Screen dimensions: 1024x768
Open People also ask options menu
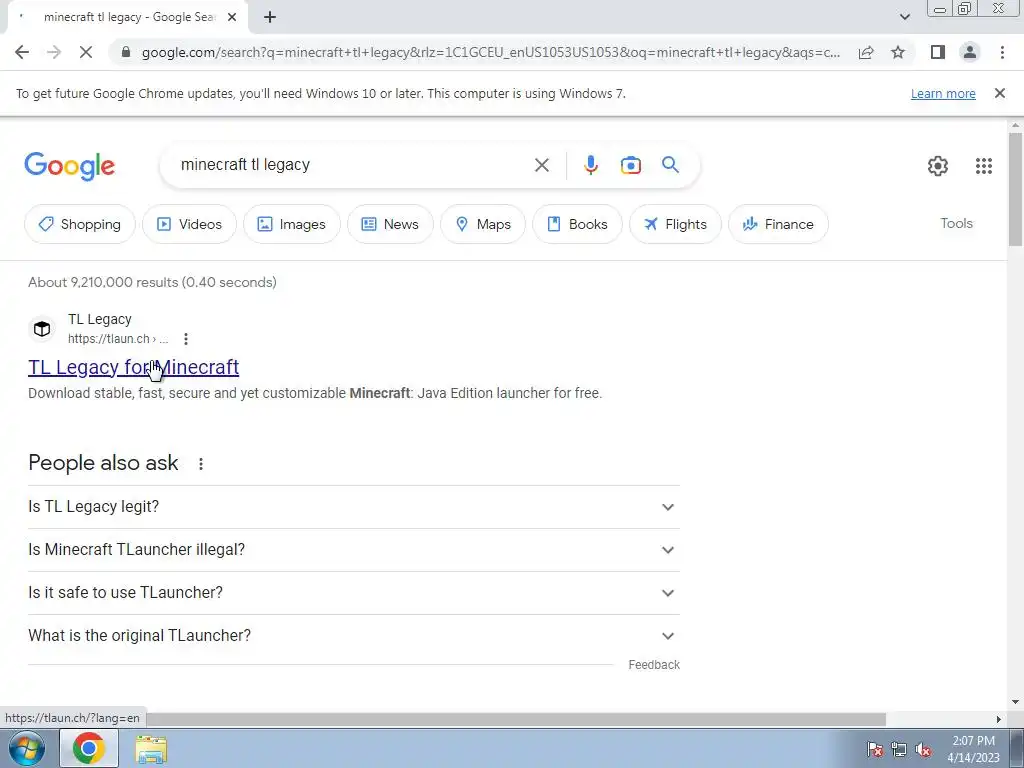pyautogui.click(x=200, y=464)
